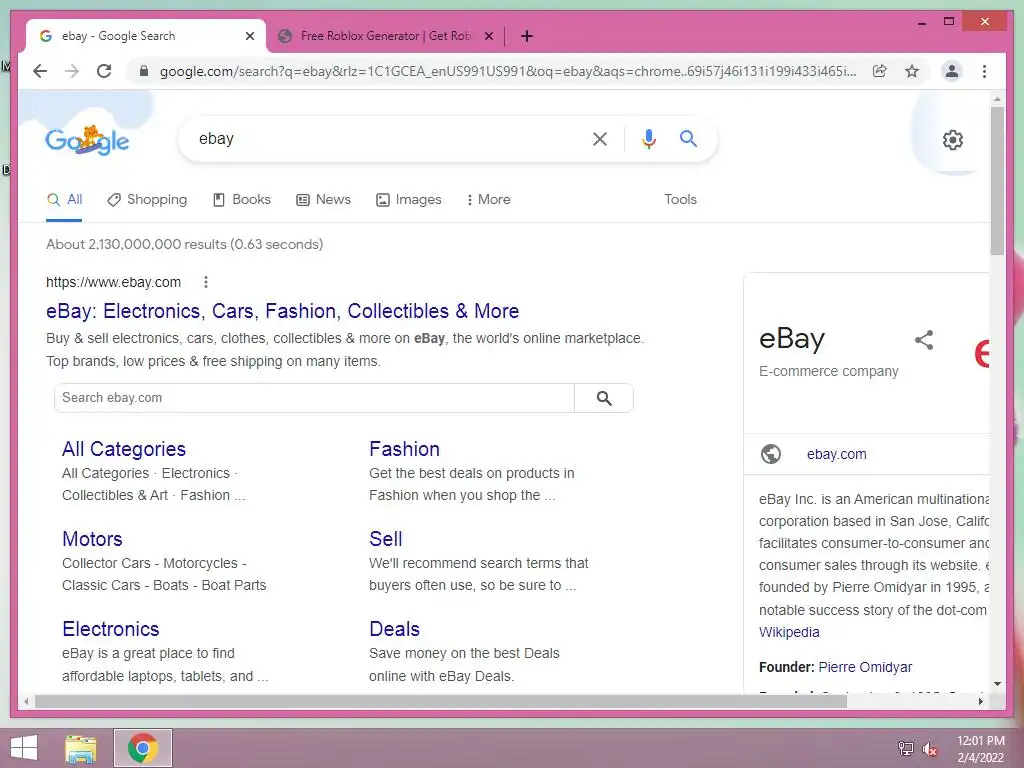Share the eBay knowledge panel
This screenshot has height=768, width=1024.
point(924,340)
